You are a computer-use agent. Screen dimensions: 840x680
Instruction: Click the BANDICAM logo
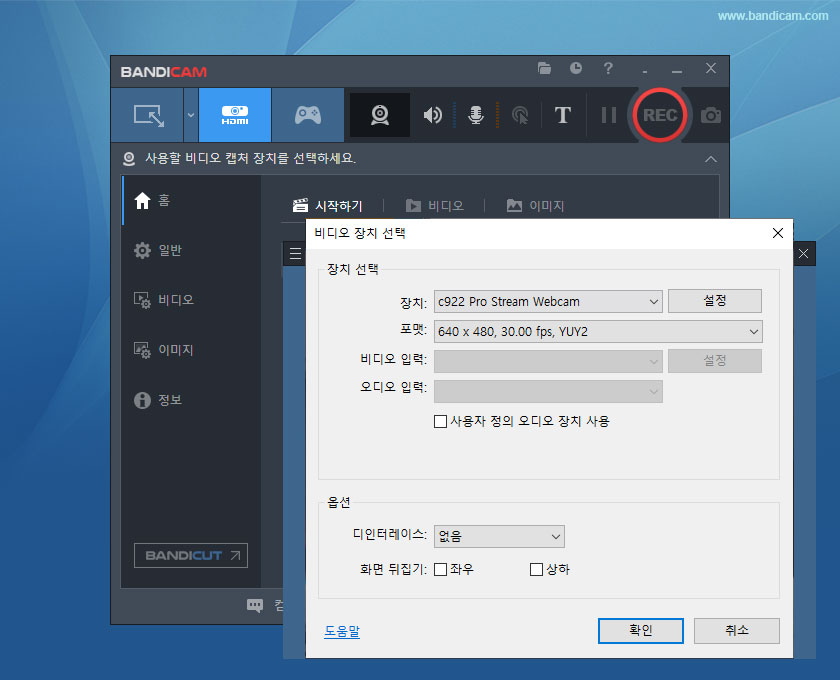tap(163, 72)
